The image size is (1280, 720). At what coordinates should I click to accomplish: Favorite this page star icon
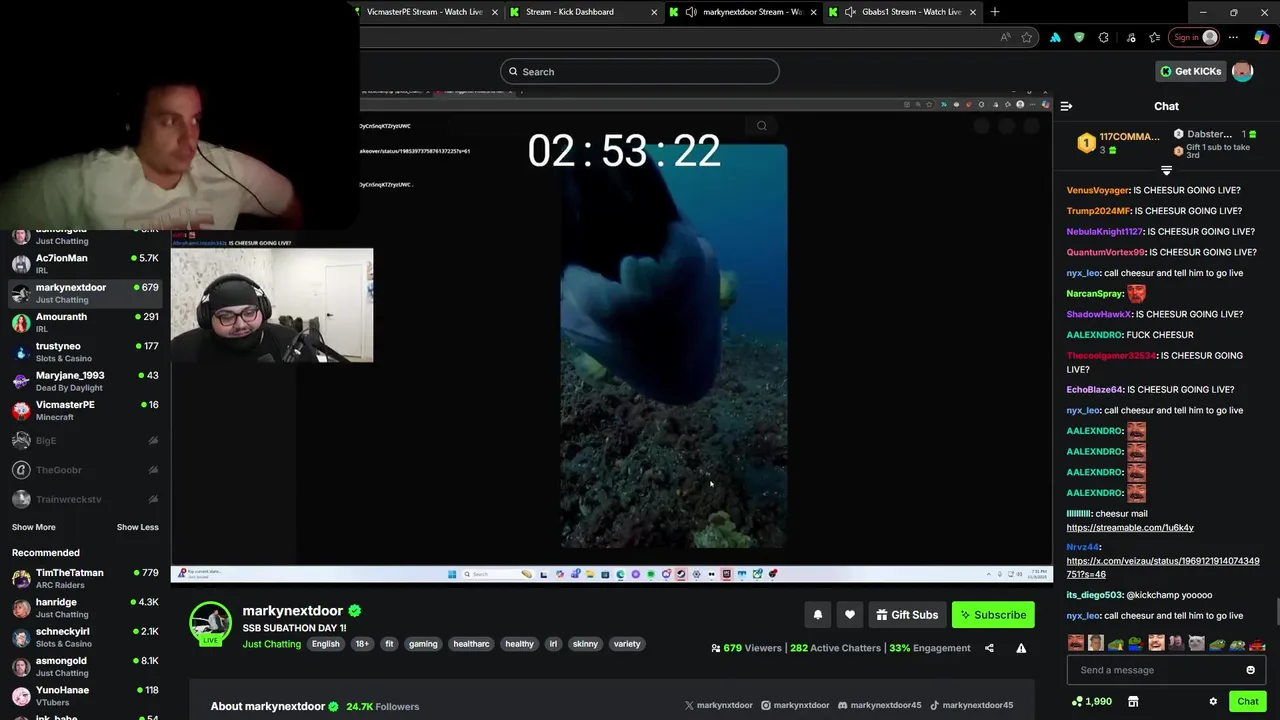(1026, 37)
